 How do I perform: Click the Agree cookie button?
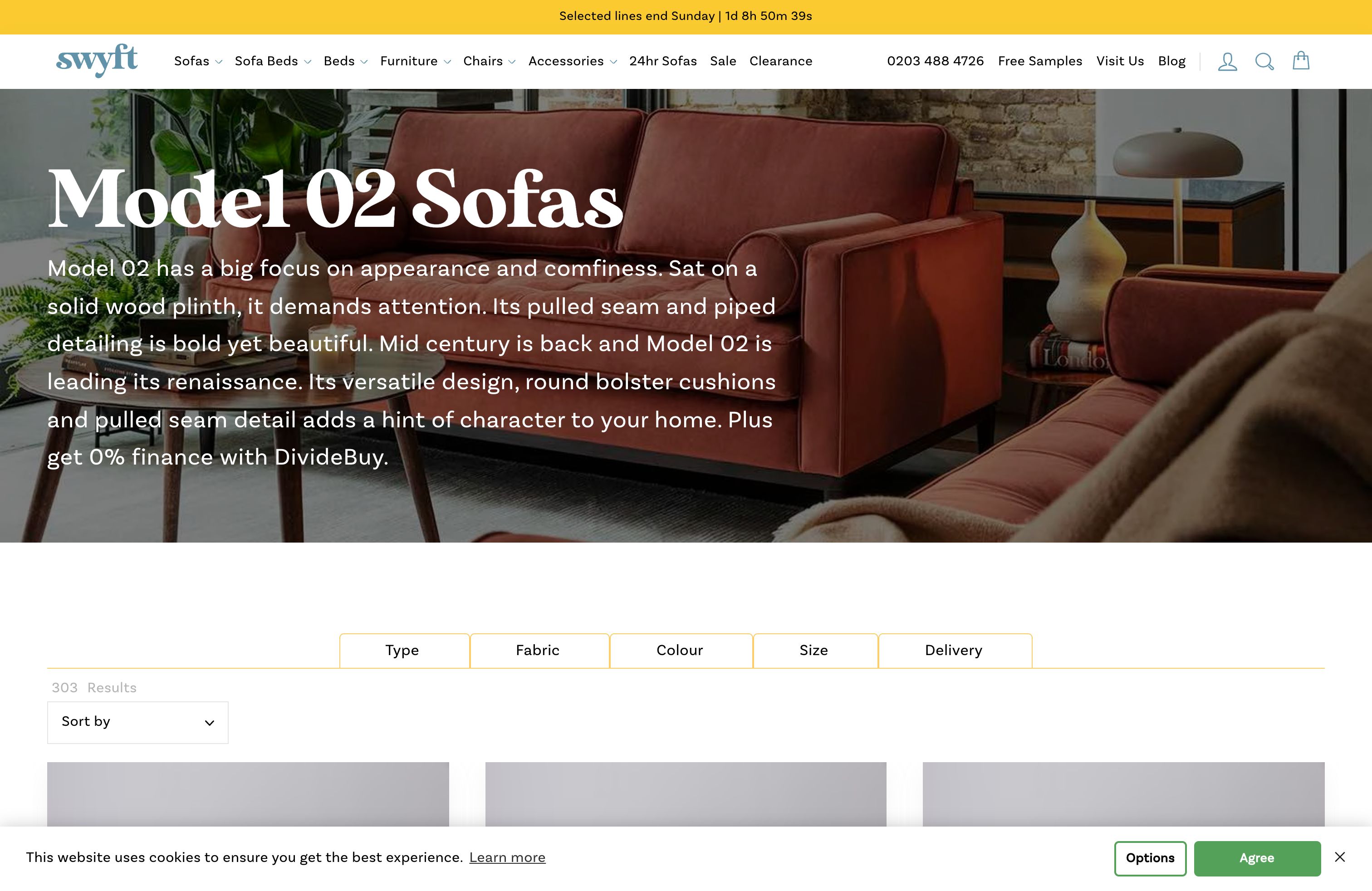1257,858
